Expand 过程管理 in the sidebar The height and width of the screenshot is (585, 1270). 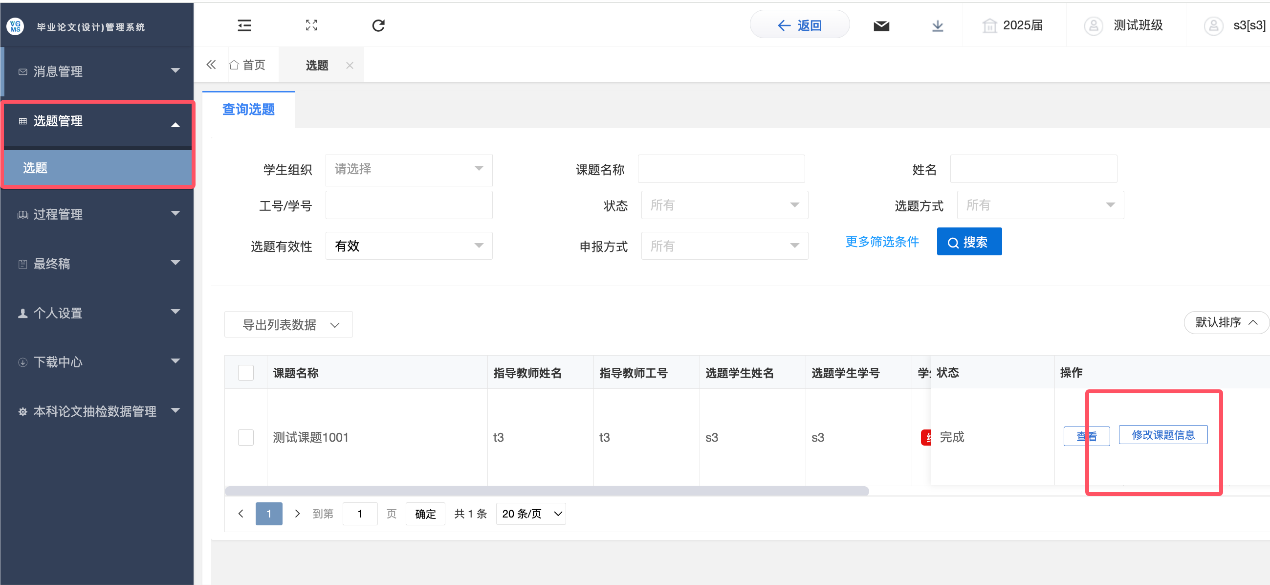pyautogui.click(x=97, y=214)
